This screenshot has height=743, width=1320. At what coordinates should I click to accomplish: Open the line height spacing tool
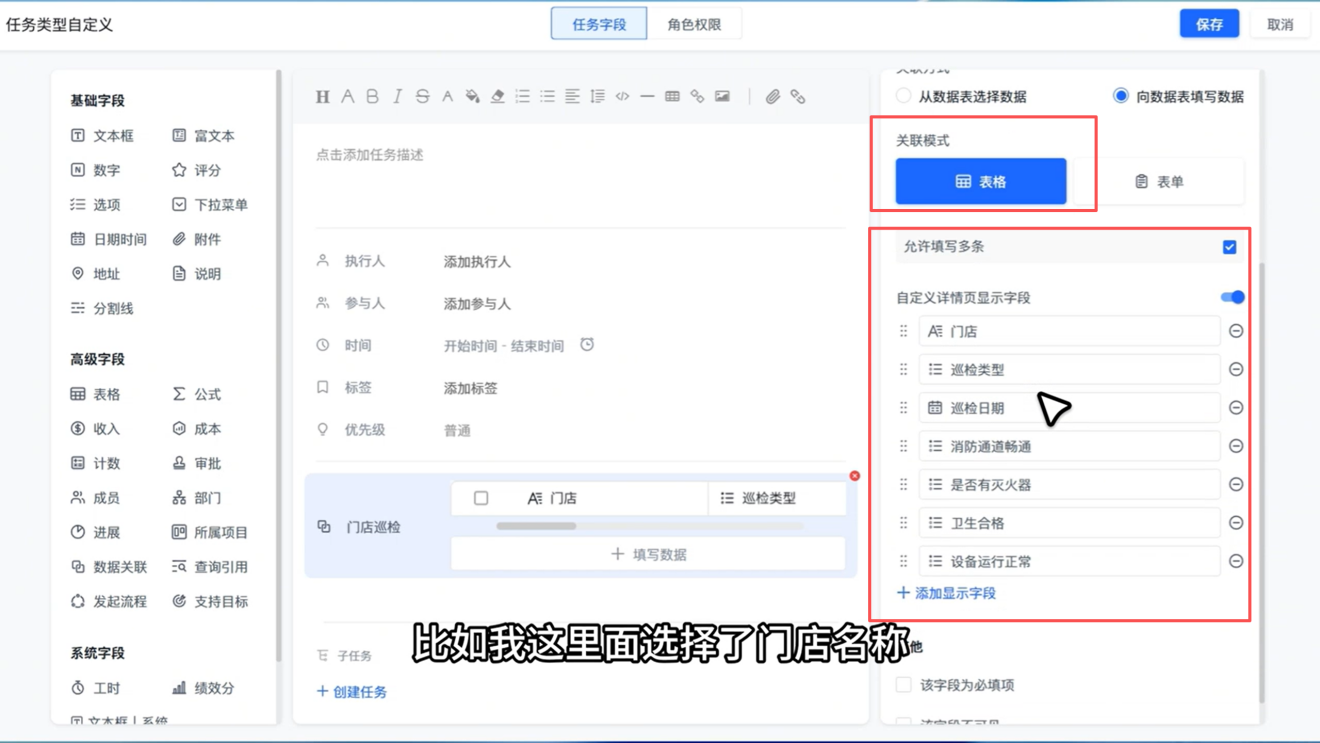(597, 97)
